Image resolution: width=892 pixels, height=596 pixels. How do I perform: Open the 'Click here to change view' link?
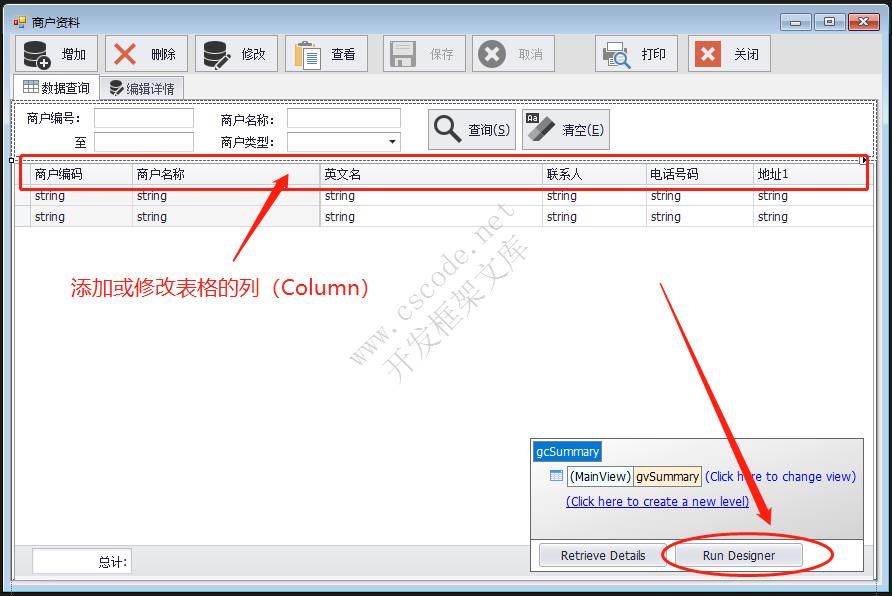(780, 477)
